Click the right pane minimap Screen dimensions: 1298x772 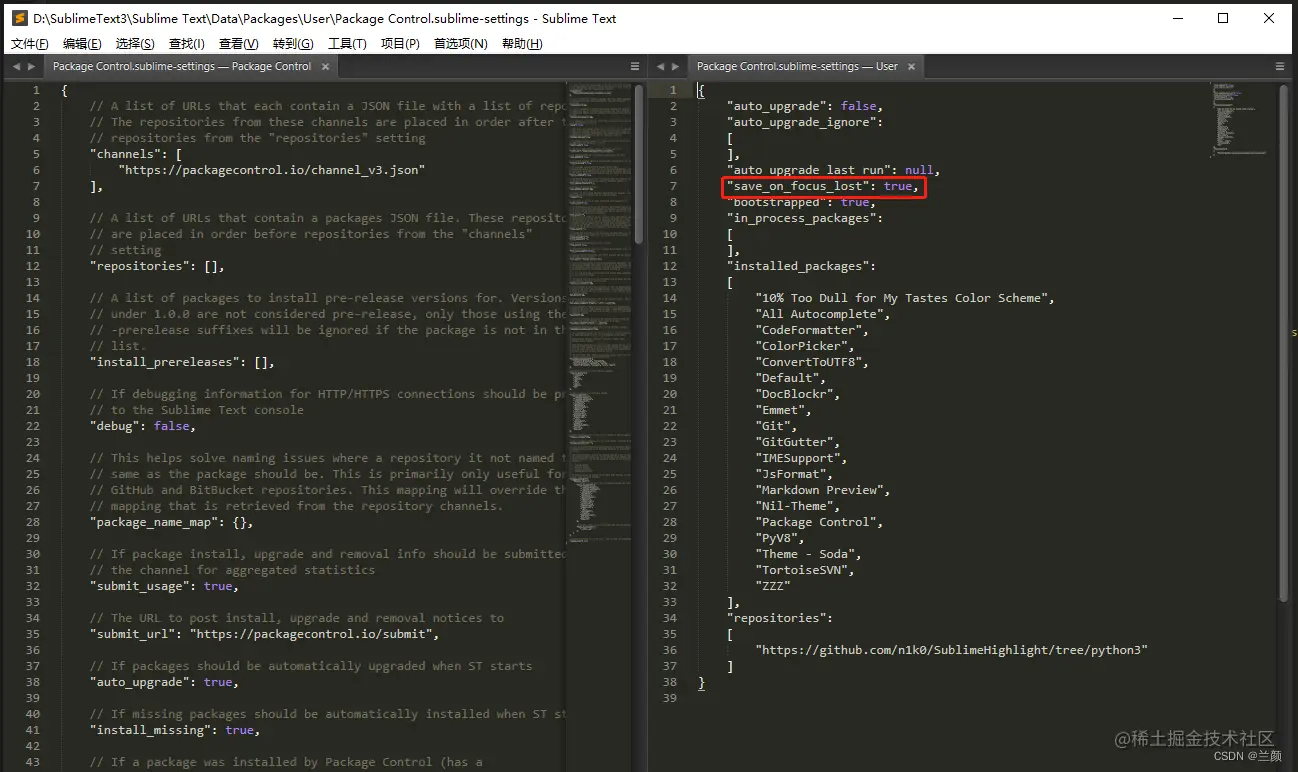[x=1240, y=120]
